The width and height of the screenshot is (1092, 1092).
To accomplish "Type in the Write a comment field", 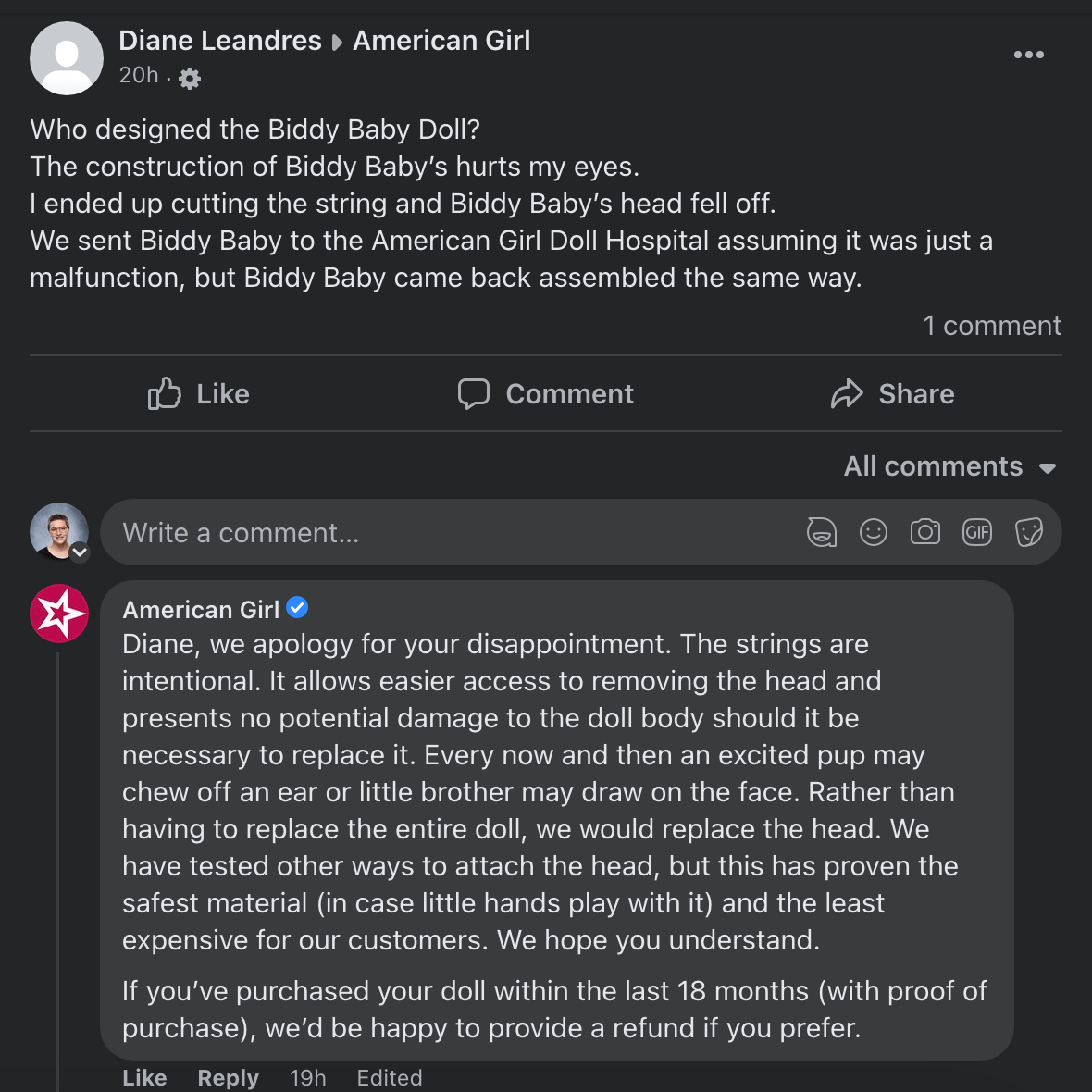I will (444, 533).
